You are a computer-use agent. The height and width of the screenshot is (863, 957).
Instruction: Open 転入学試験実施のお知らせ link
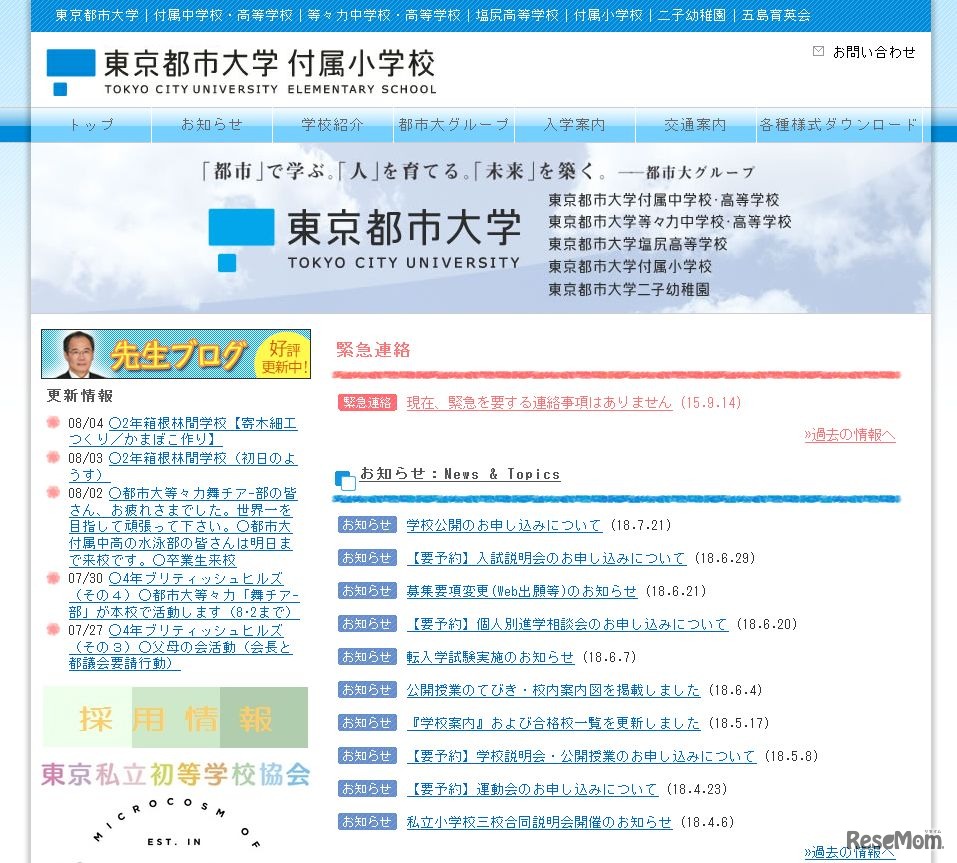pyautogui.click(x=490, y=657)
